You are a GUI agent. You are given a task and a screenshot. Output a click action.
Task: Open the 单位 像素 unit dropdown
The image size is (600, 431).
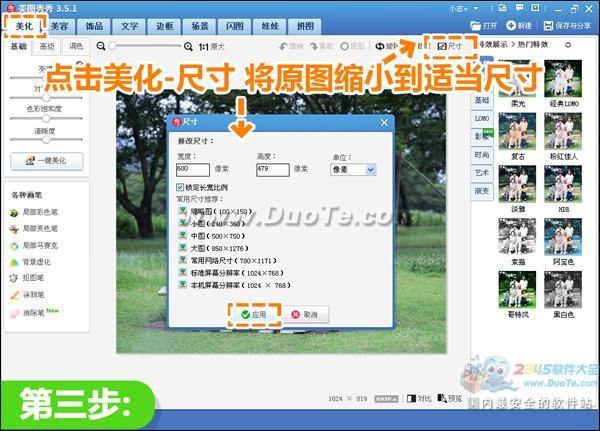(353, 170)
